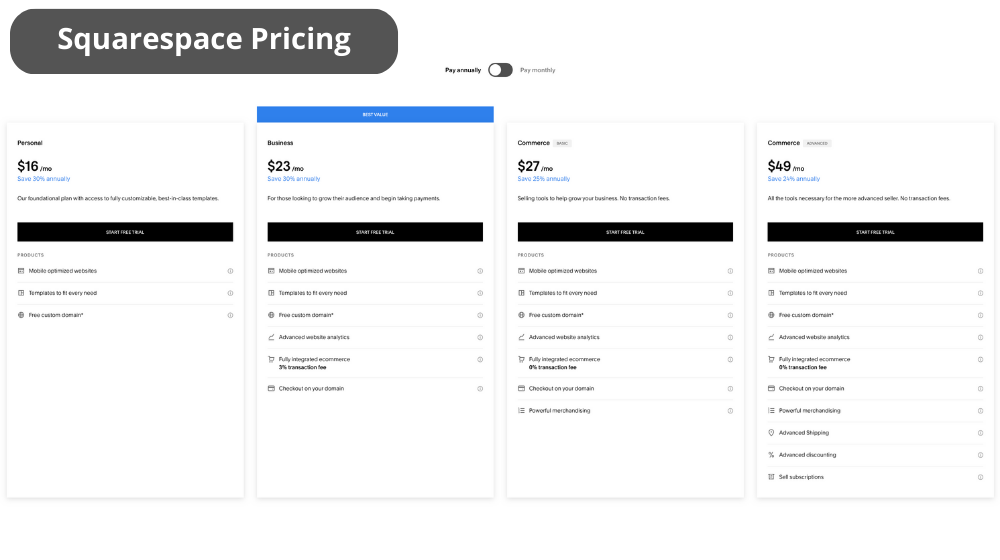
Task: Select the Pay monthly label
Action: pos(538,70)
